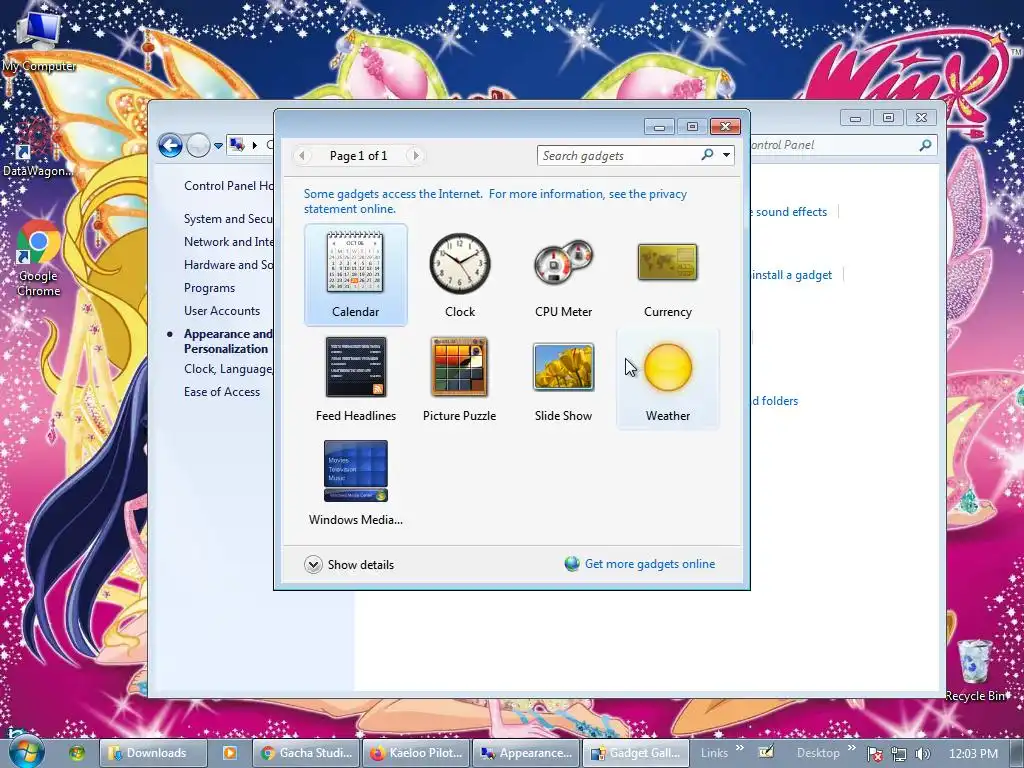Click the small flag icon next to Start
Image resolution: width=1024 pixels, height=768 pixels.
pos(77,753)
